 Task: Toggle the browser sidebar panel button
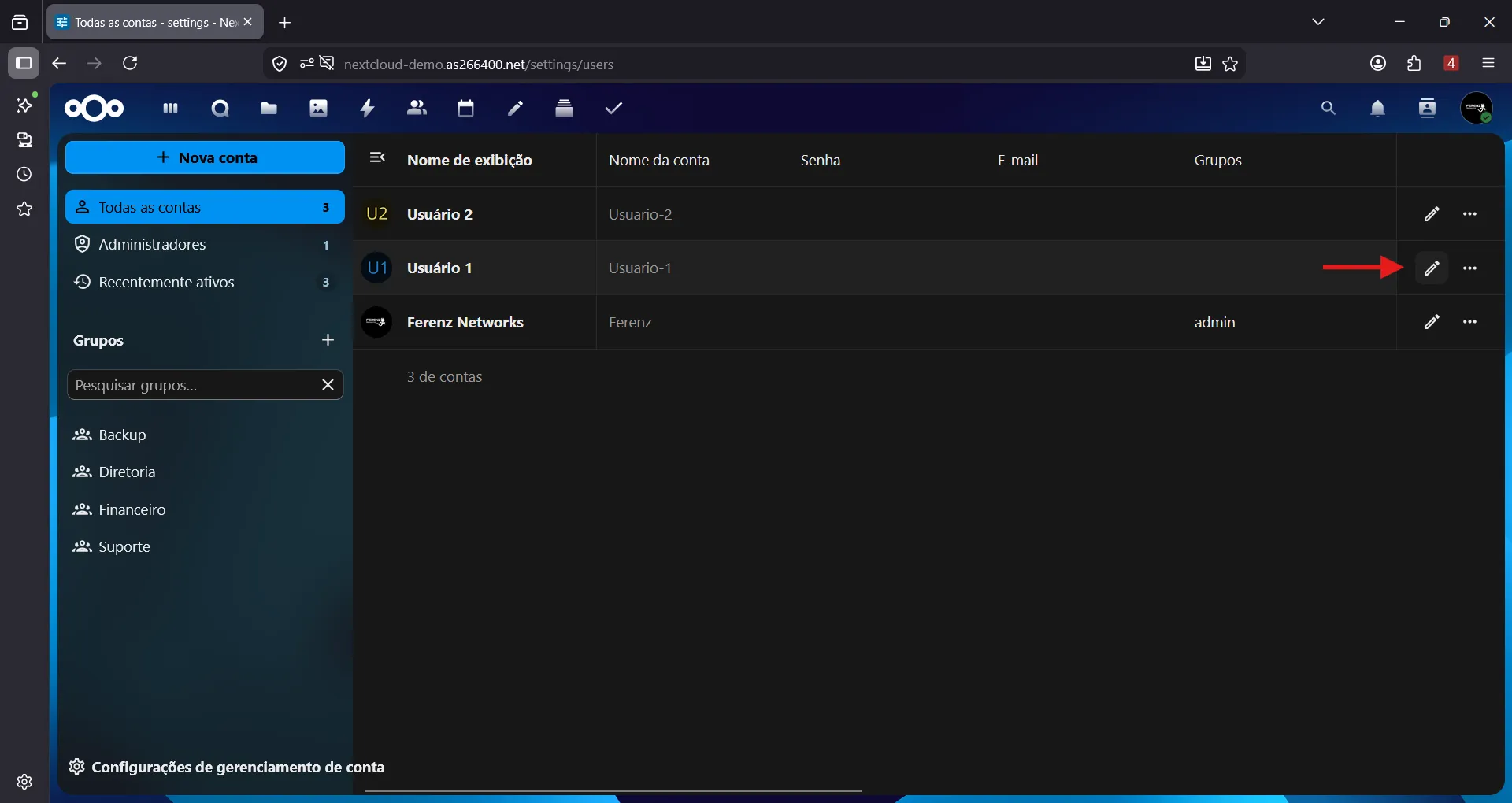(24, 63)
